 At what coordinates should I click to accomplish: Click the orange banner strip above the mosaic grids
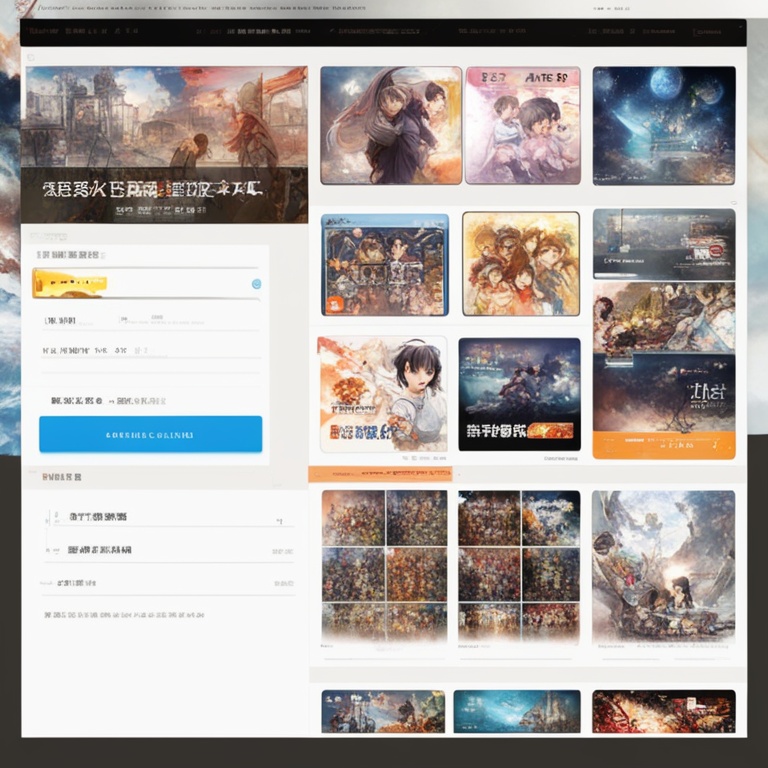coord(380,474)
